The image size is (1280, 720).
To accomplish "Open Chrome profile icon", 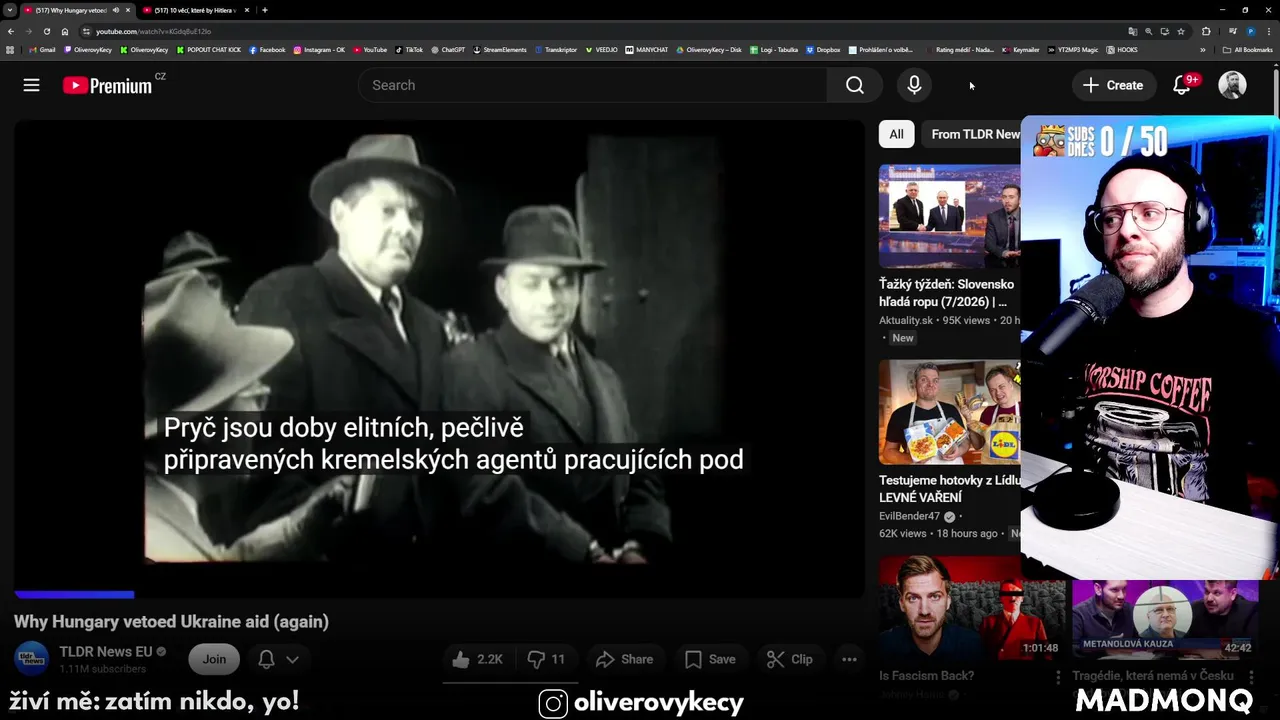I will pyautogui.click(x=1251, y=31).
